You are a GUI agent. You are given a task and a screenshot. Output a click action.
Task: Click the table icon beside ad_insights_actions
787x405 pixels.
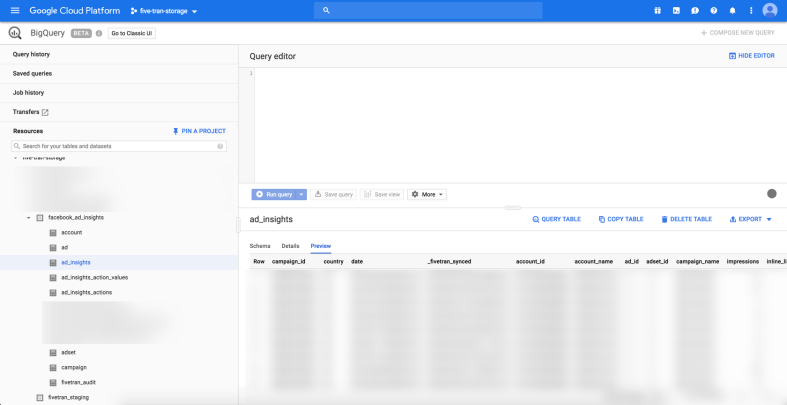tap(53, 293)
